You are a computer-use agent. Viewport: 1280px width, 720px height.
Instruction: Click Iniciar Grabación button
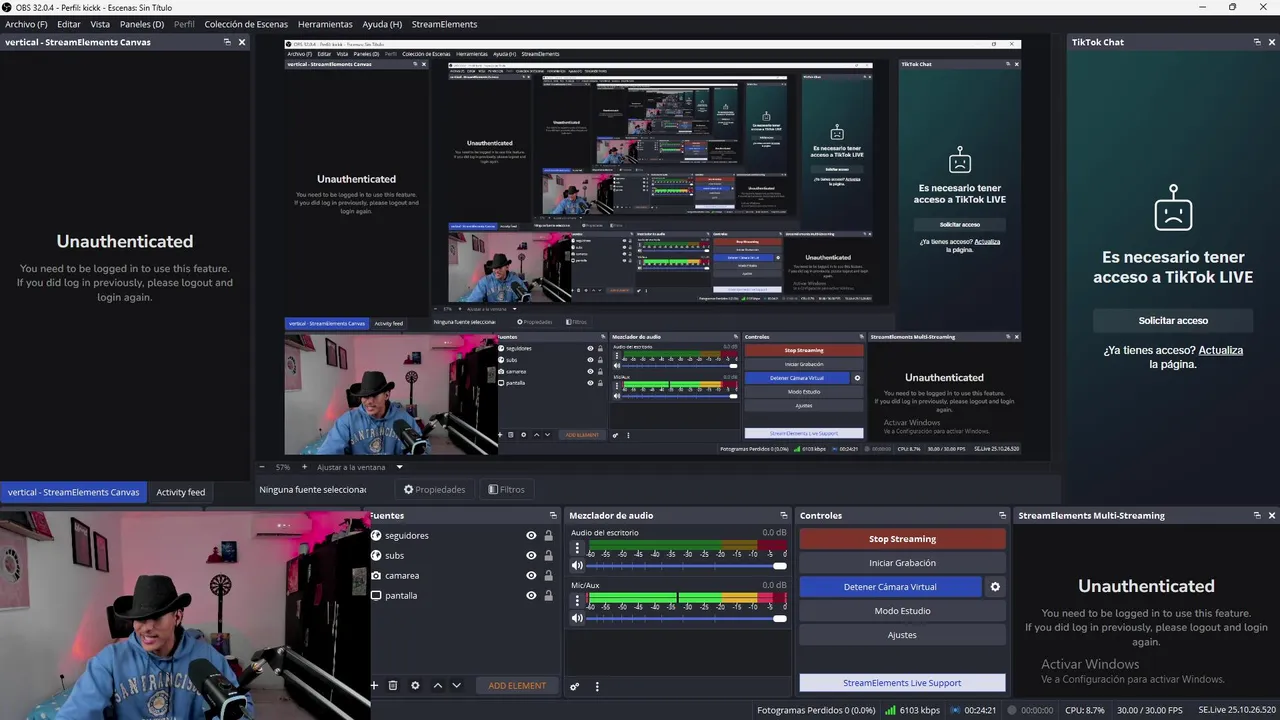pos(902,563)
